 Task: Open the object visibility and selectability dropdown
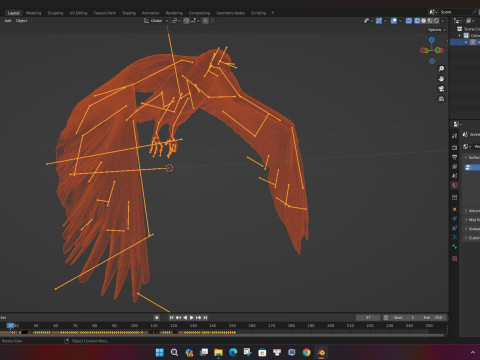(368, 21)
